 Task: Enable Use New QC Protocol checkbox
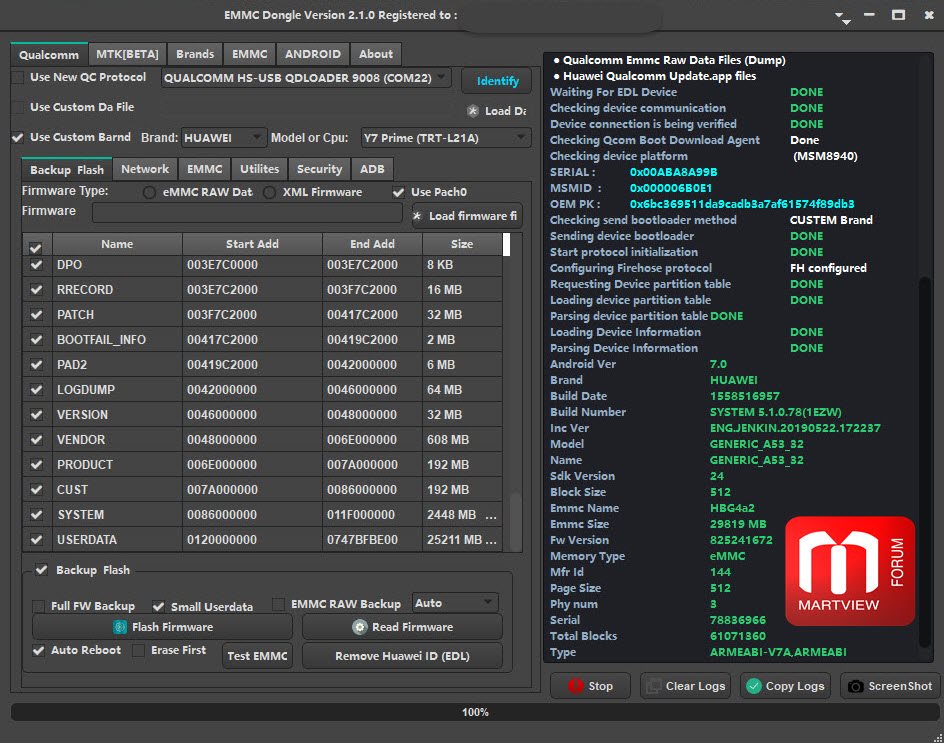click(x=19, y=77)
